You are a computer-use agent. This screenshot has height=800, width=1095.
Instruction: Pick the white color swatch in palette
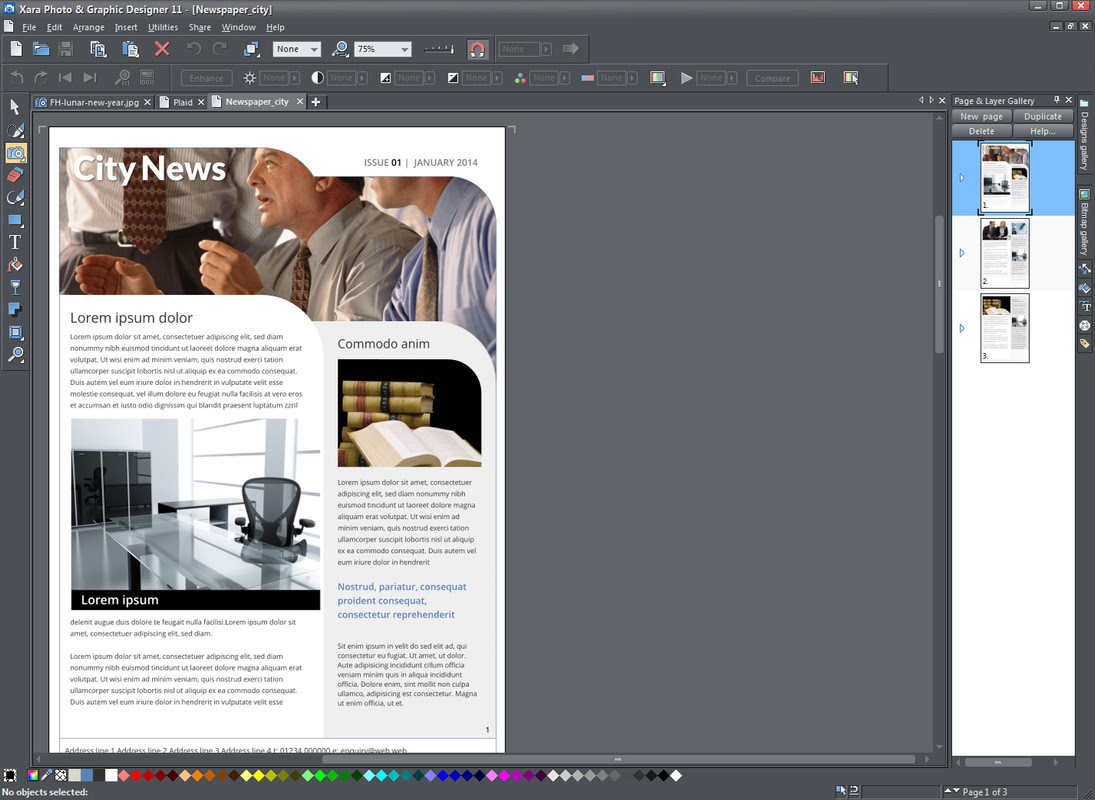(x=111, y=775)
